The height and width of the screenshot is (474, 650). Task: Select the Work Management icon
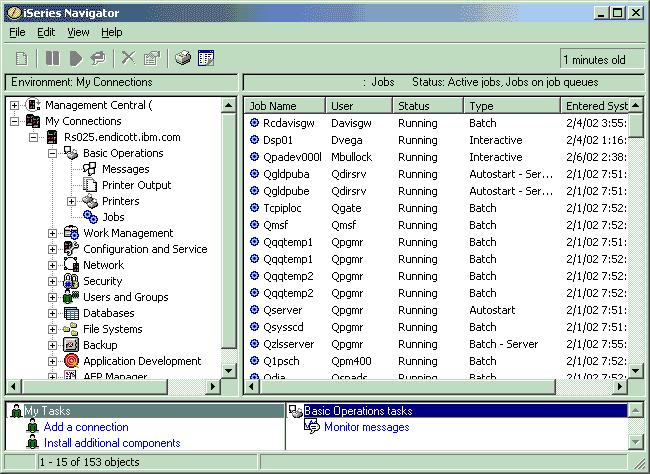(71, 233)
